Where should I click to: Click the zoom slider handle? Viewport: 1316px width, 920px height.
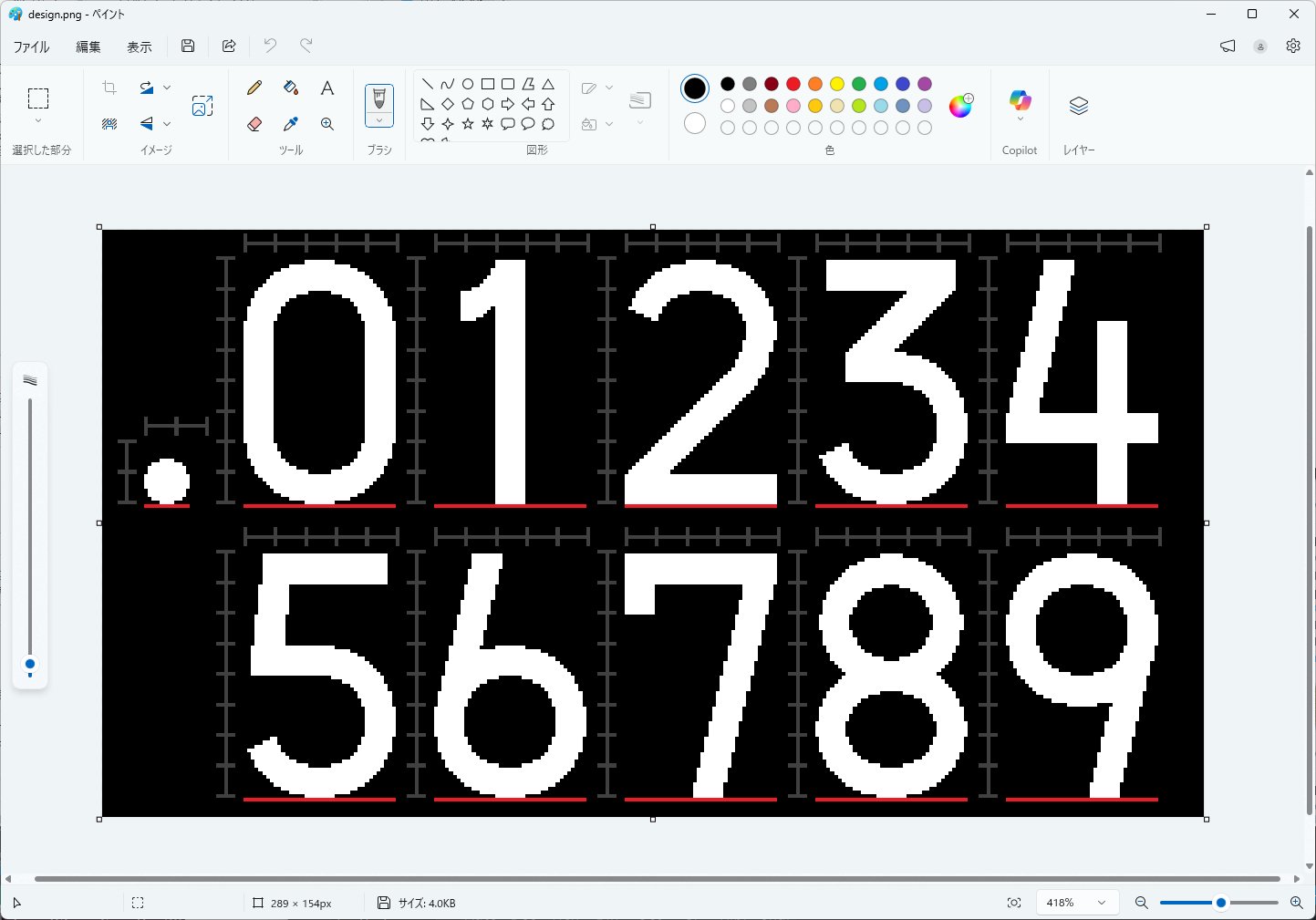pyautogui.click(x=1220, y=903)
